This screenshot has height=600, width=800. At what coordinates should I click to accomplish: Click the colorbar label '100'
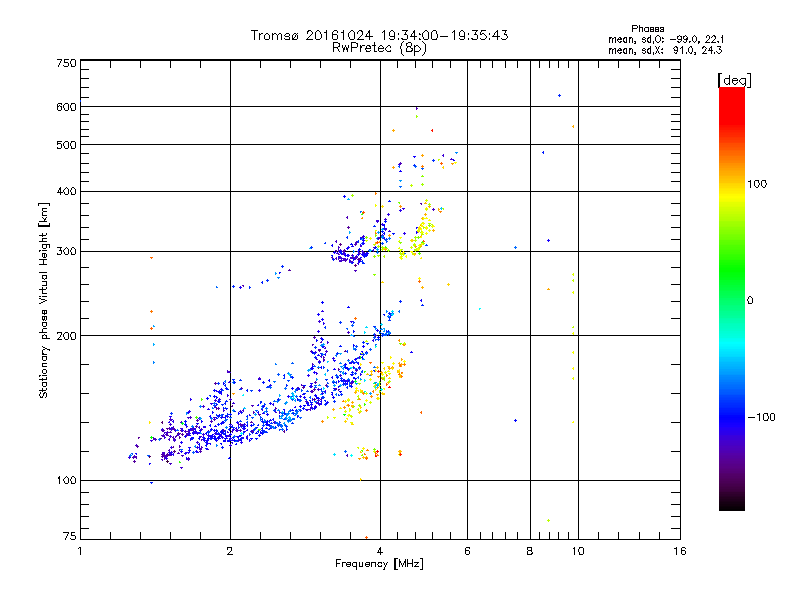point(757,184)
